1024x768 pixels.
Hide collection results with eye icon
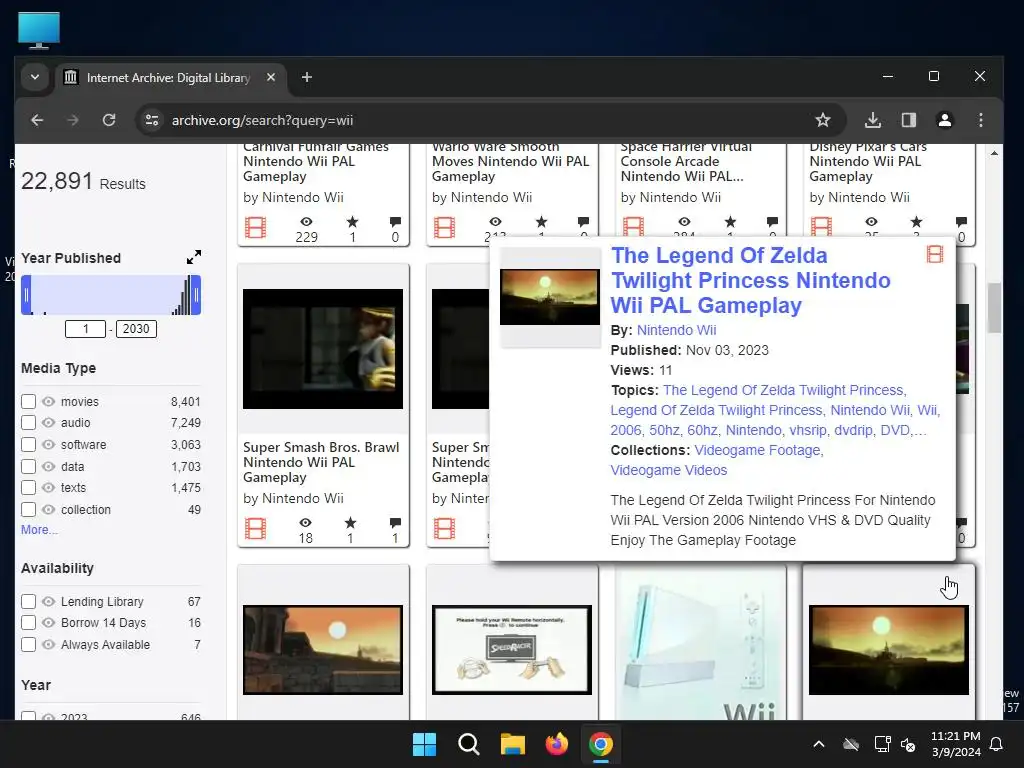48,509
